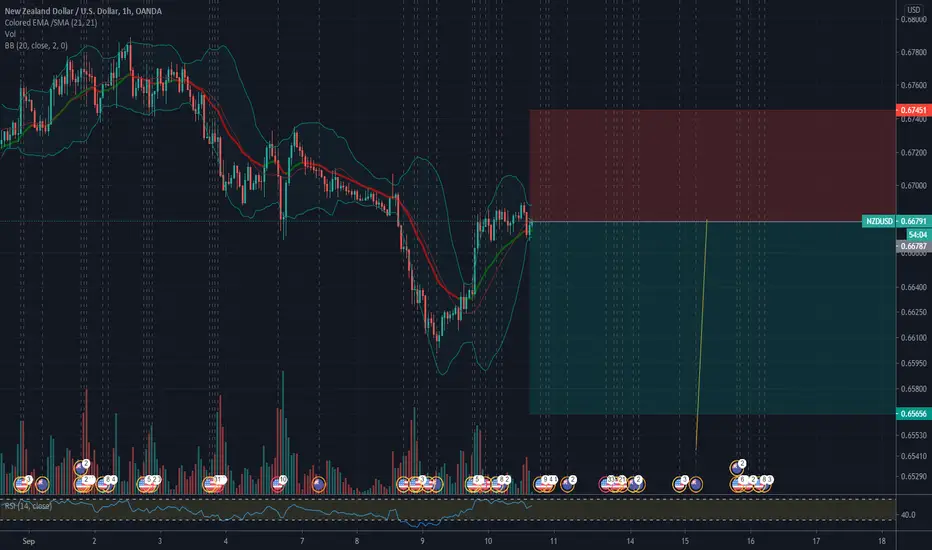932x550 pixels.
Task: Click the New Zealand flag icon with badge 2 near 11
Action: (568, 485)
